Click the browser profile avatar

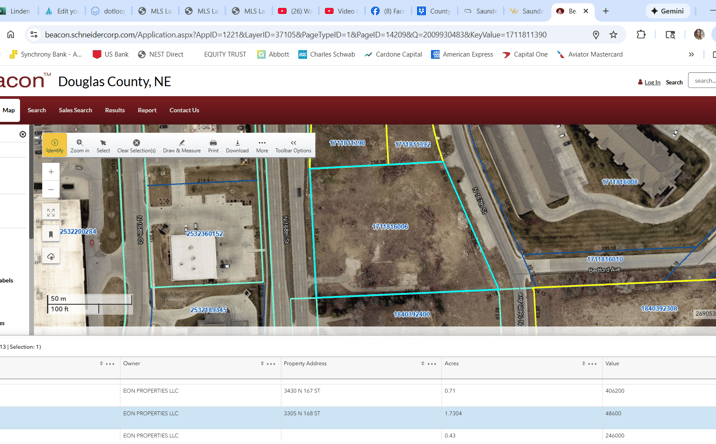(x=699, y=34)
